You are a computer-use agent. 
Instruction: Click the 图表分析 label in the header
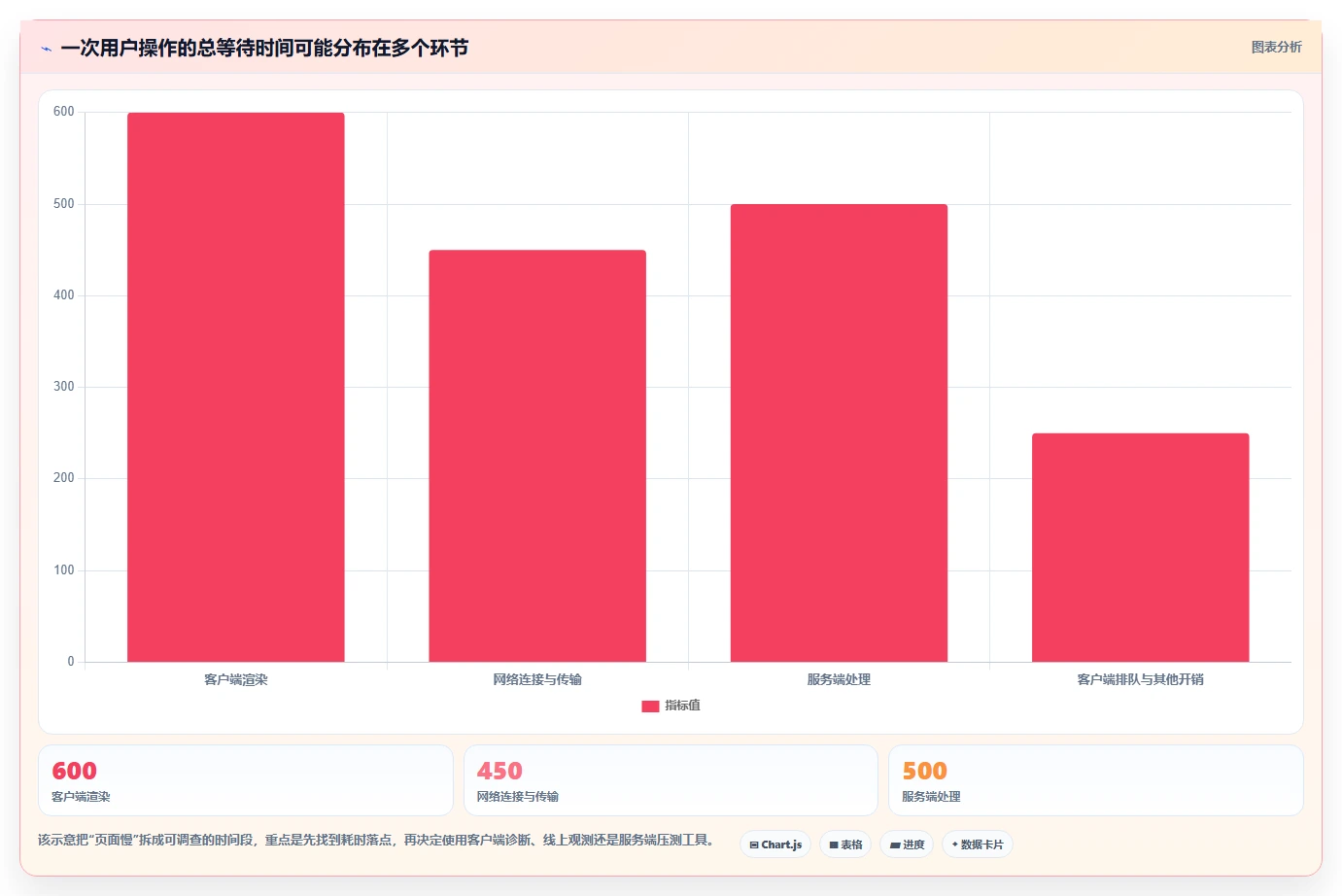(1276, 47)
